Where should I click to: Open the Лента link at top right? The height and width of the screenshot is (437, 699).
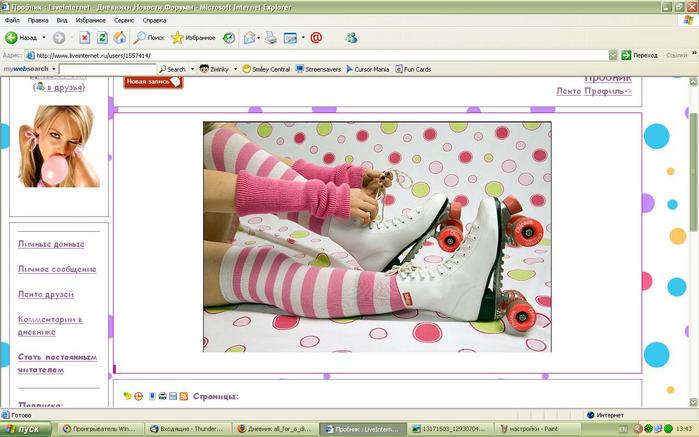coord(568,91)
